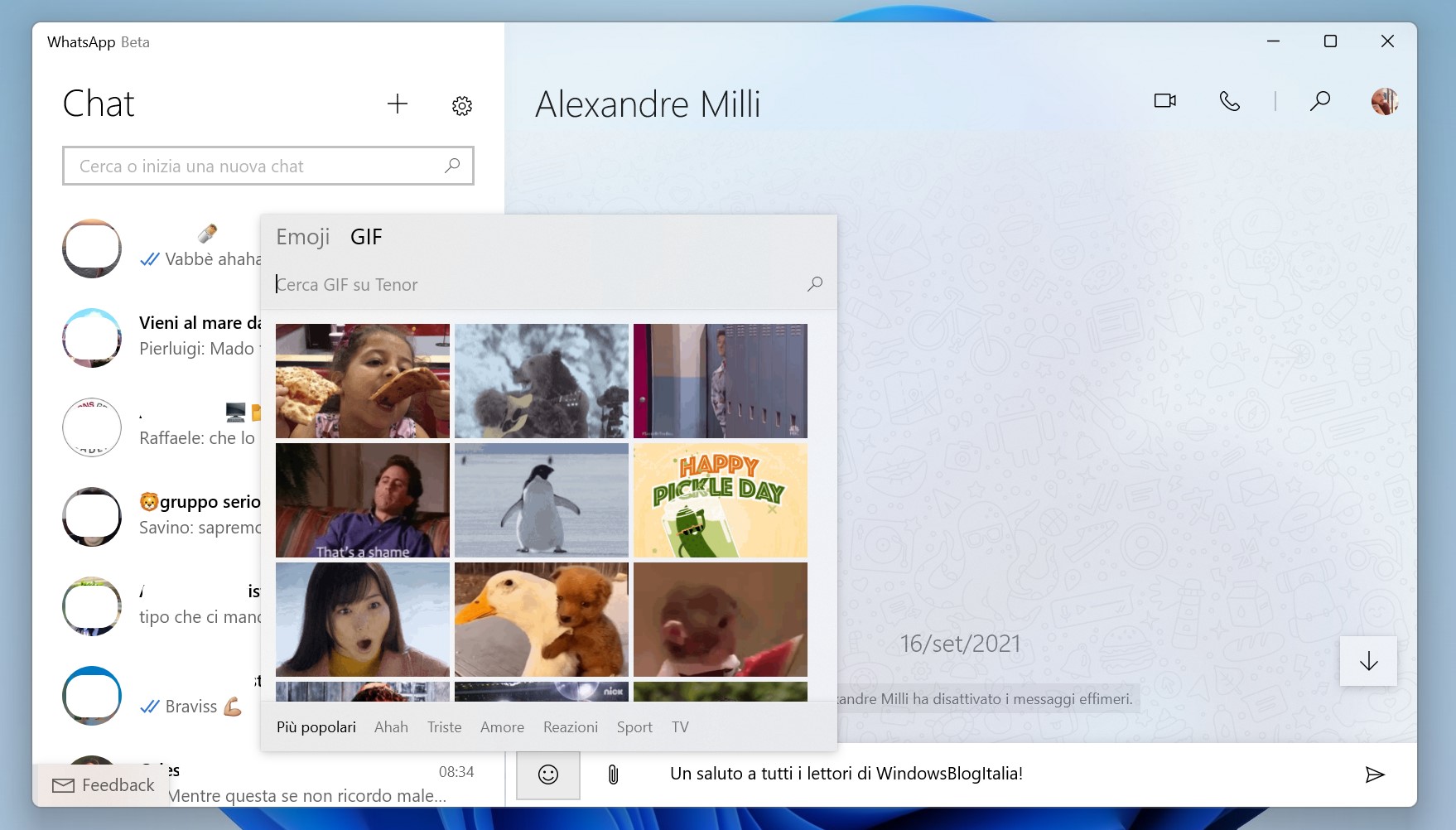Open the Feedback button

(x=104, y=785)
